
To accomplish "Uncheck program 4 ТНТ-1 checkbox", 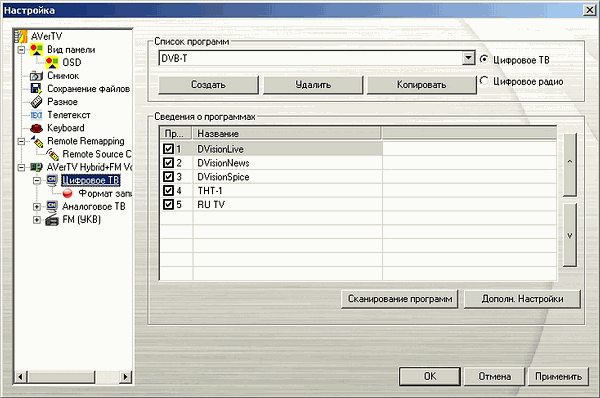I will 168,190.
